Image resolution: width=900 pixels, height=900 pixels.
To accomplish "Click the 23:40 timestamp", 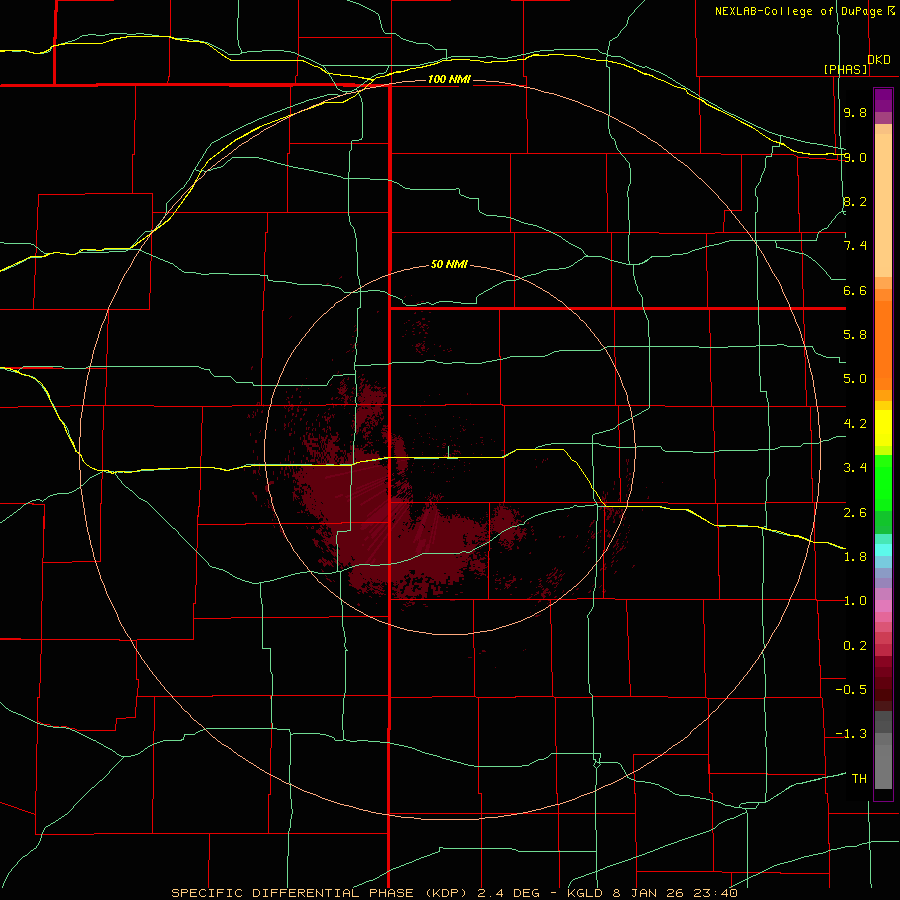I will tap(715, 893).
